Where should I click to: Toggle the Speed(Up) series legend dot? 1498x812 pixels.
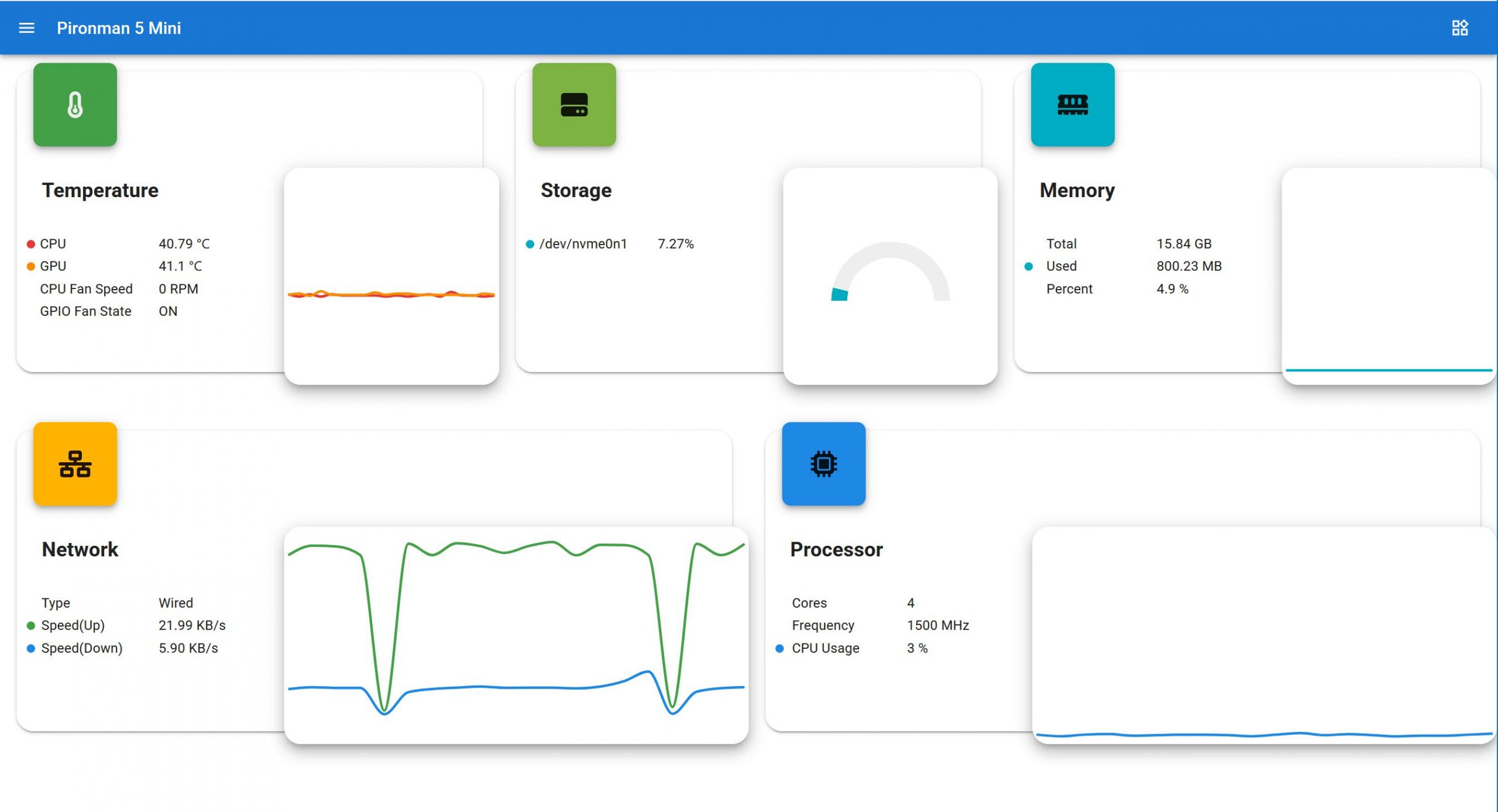coord(31,625)
